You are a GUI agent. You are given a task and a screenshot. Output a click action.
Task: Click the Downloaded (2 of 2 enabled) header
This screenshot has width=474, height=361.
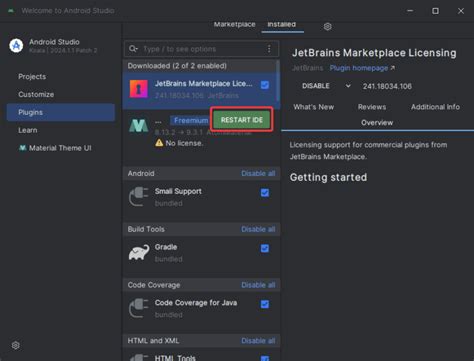(200, 66)
